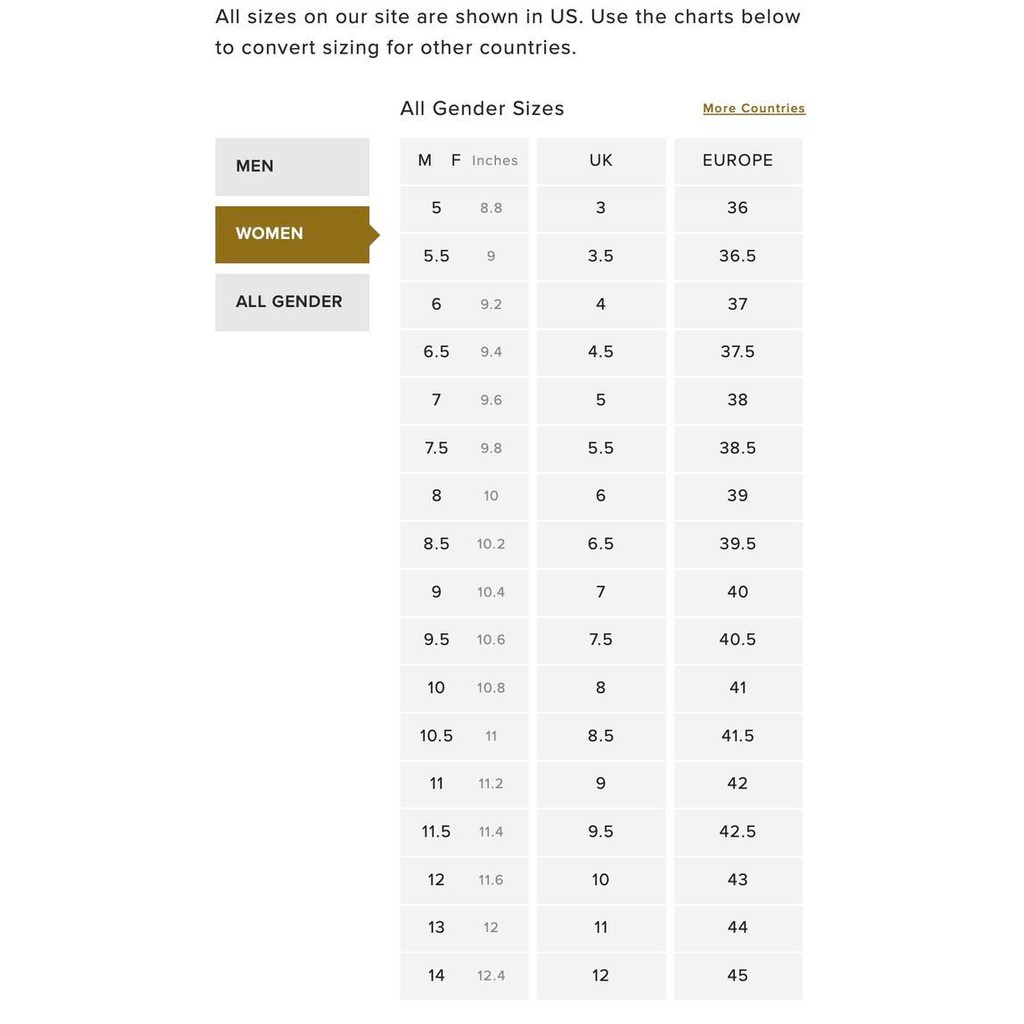Click the UK column header
1024x1024 pixels.
(601, 160)
